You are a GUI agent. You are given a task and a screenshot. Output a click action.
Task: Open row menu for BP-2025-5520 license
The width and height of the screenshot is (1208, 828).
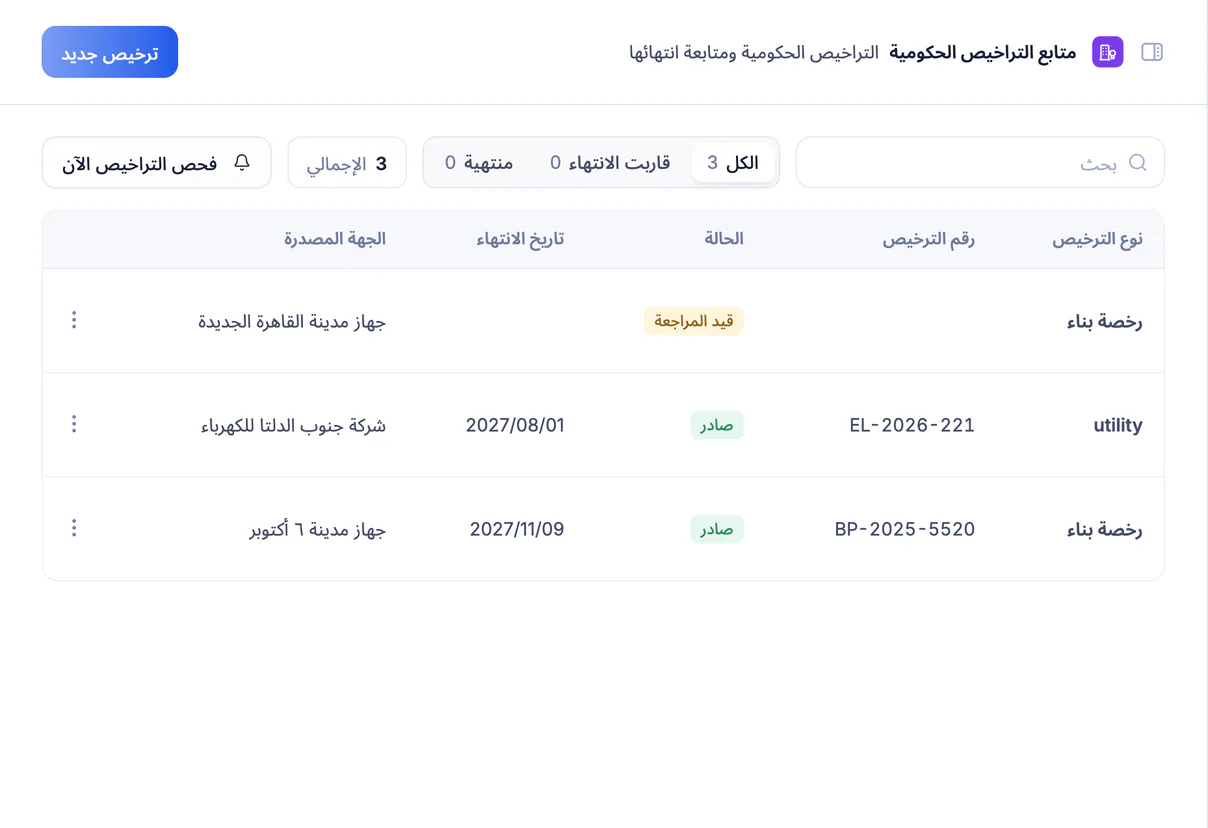pos(74,528)
